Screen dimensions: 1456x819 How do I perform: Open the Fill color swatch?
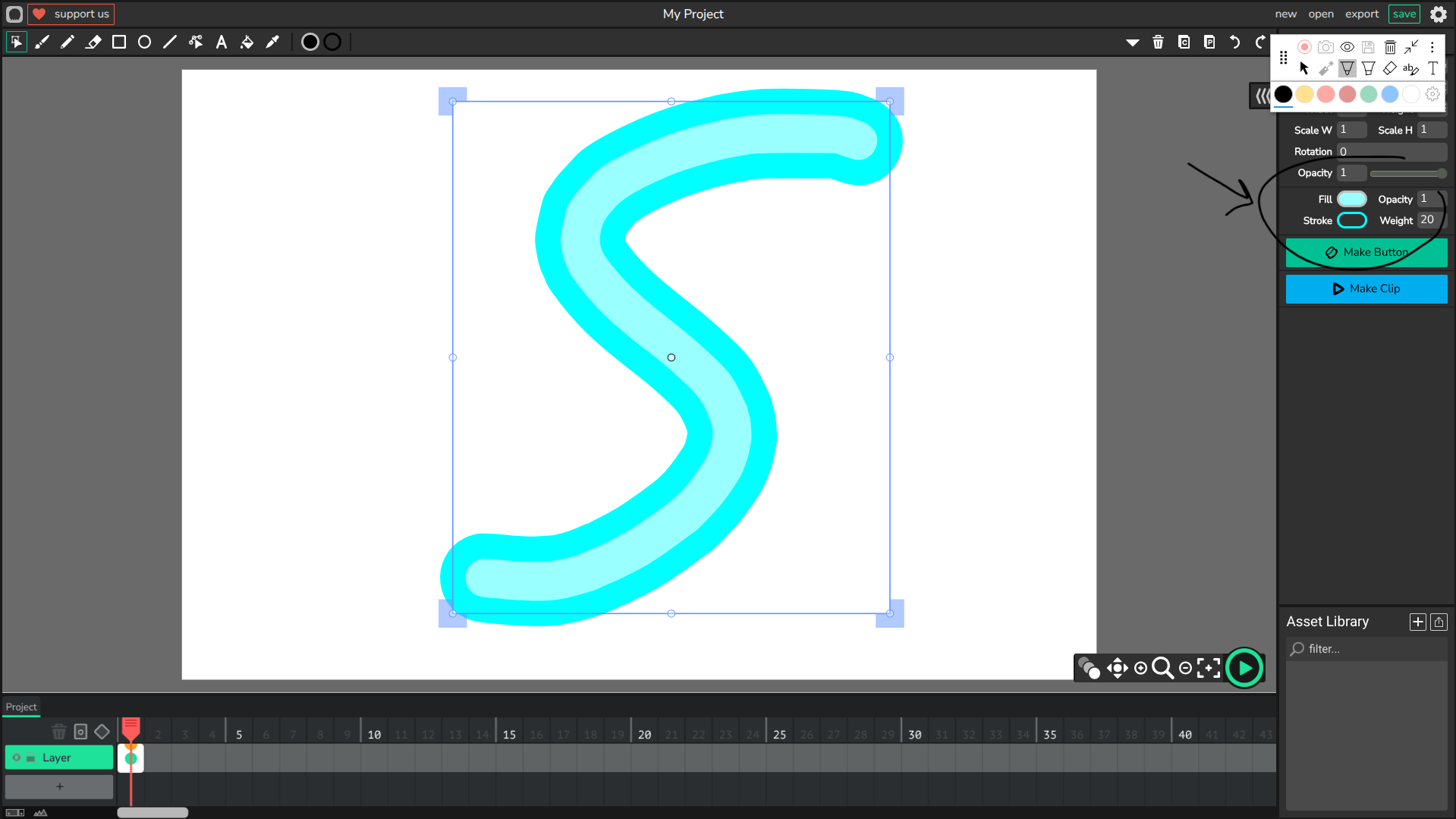click(1351, 199)
